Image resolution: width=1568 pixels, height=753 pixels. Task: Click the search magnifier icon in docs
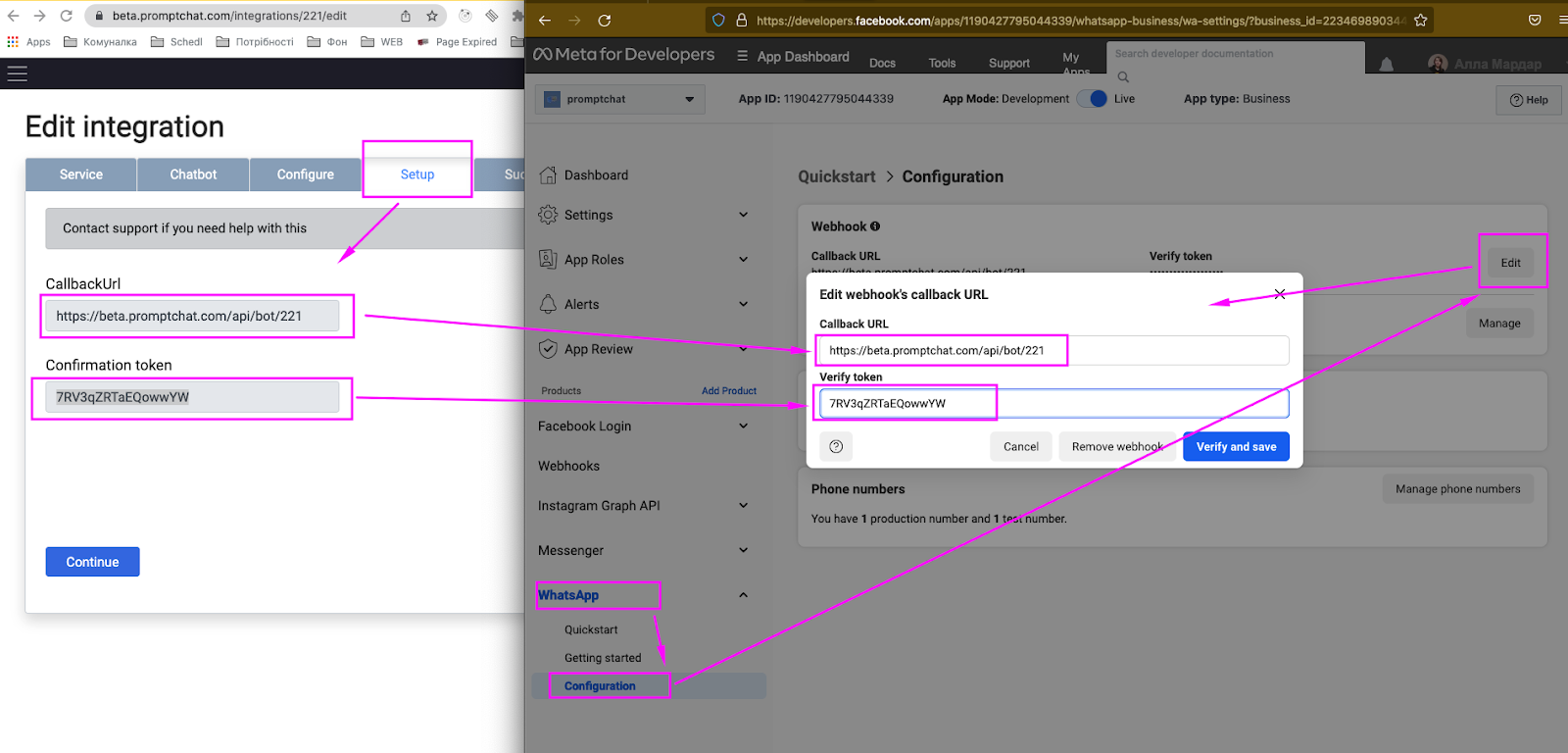(1123, 76)
